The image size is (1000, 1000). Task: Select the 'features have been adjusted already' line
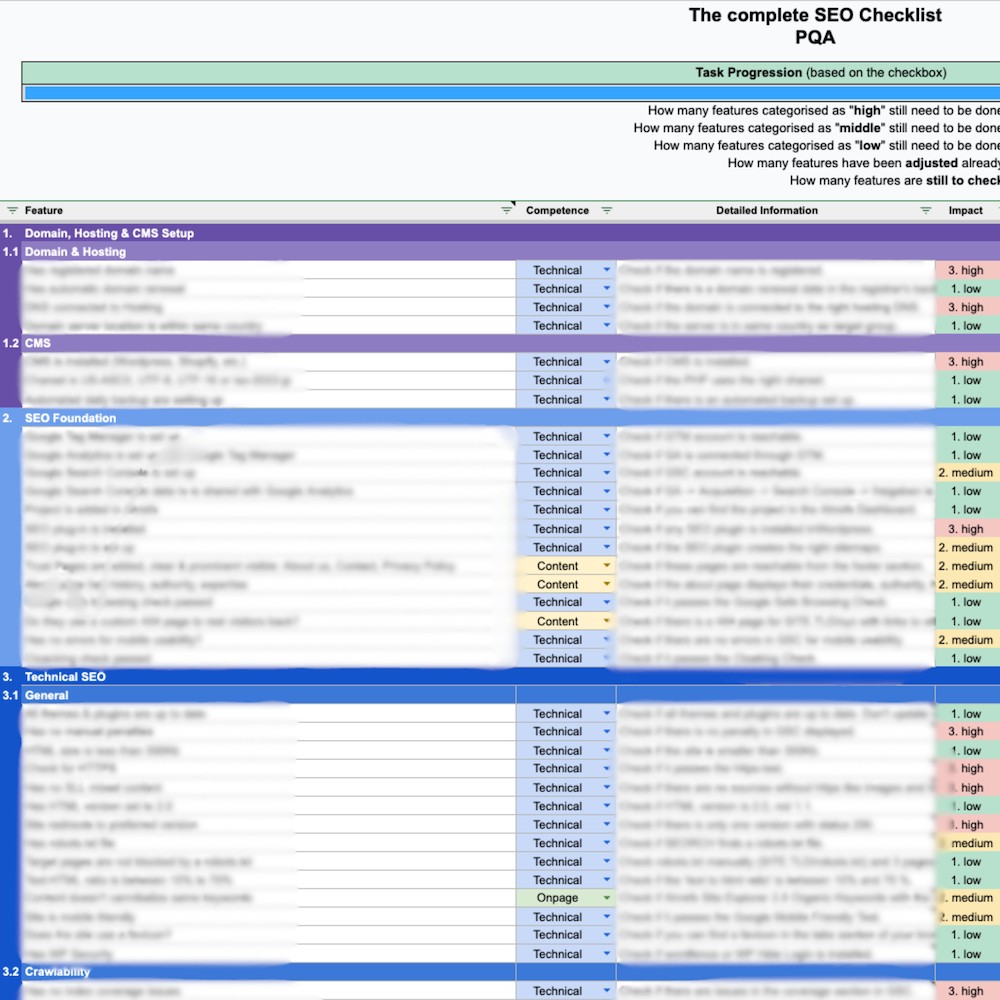click(x=864, y=163)
